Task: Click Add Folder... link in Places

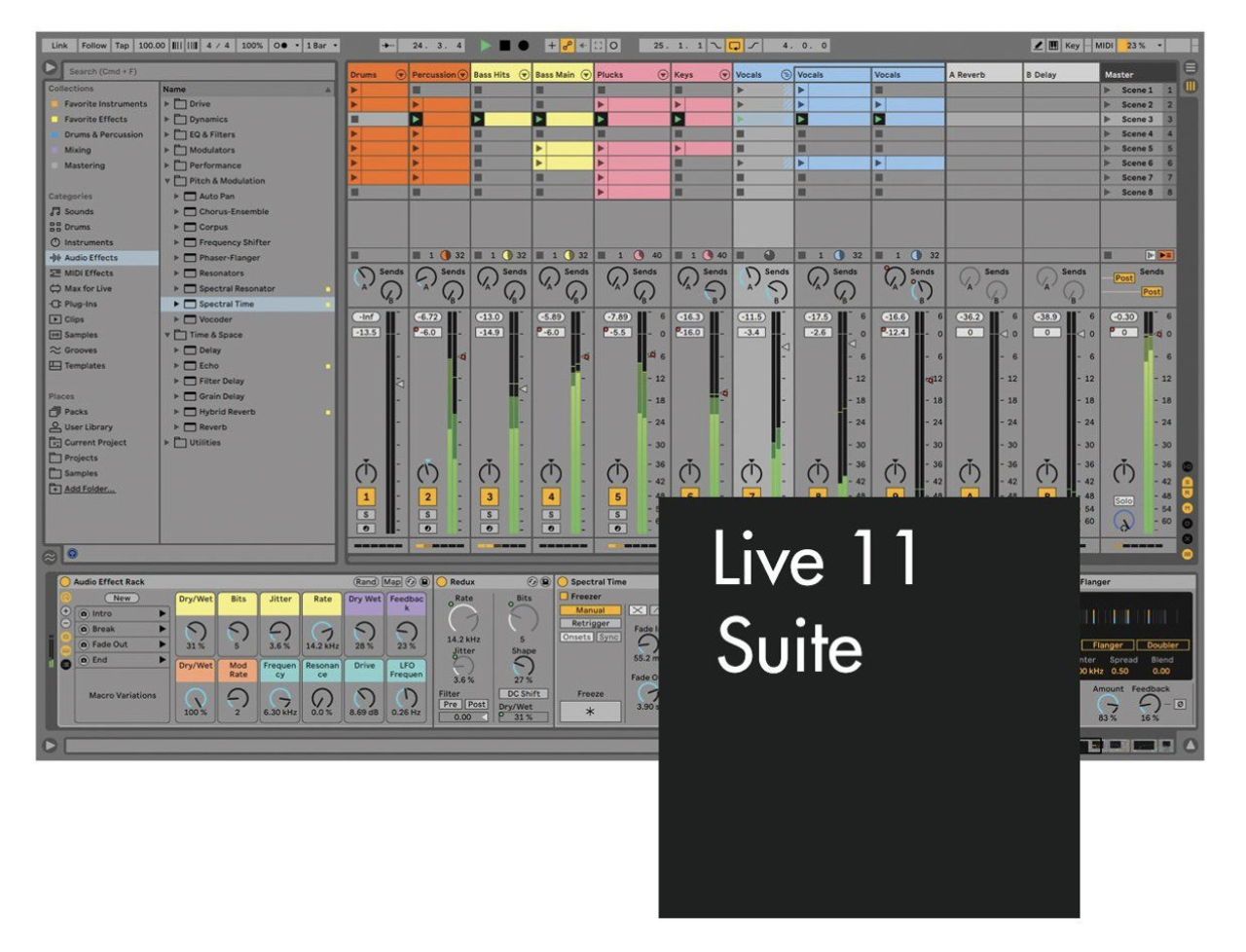Action: click(90, 489)
